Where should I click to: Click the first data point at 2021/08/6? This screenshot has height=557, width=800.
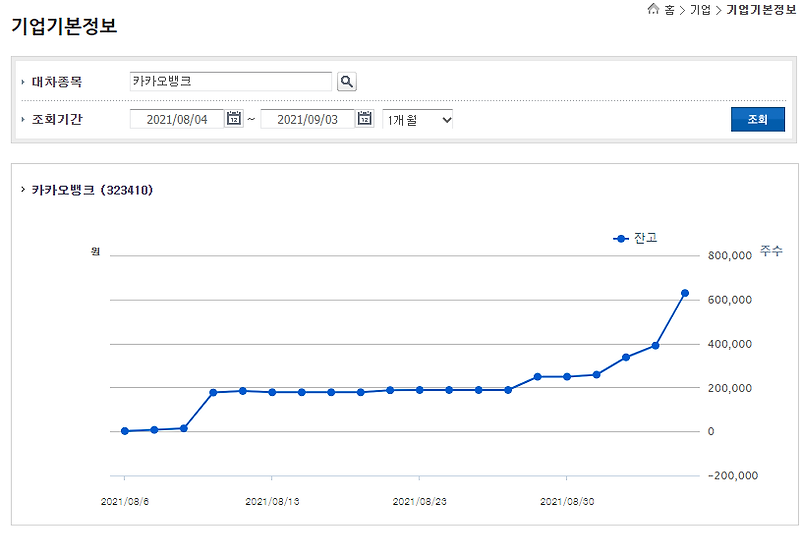click(x=124, y=431)
